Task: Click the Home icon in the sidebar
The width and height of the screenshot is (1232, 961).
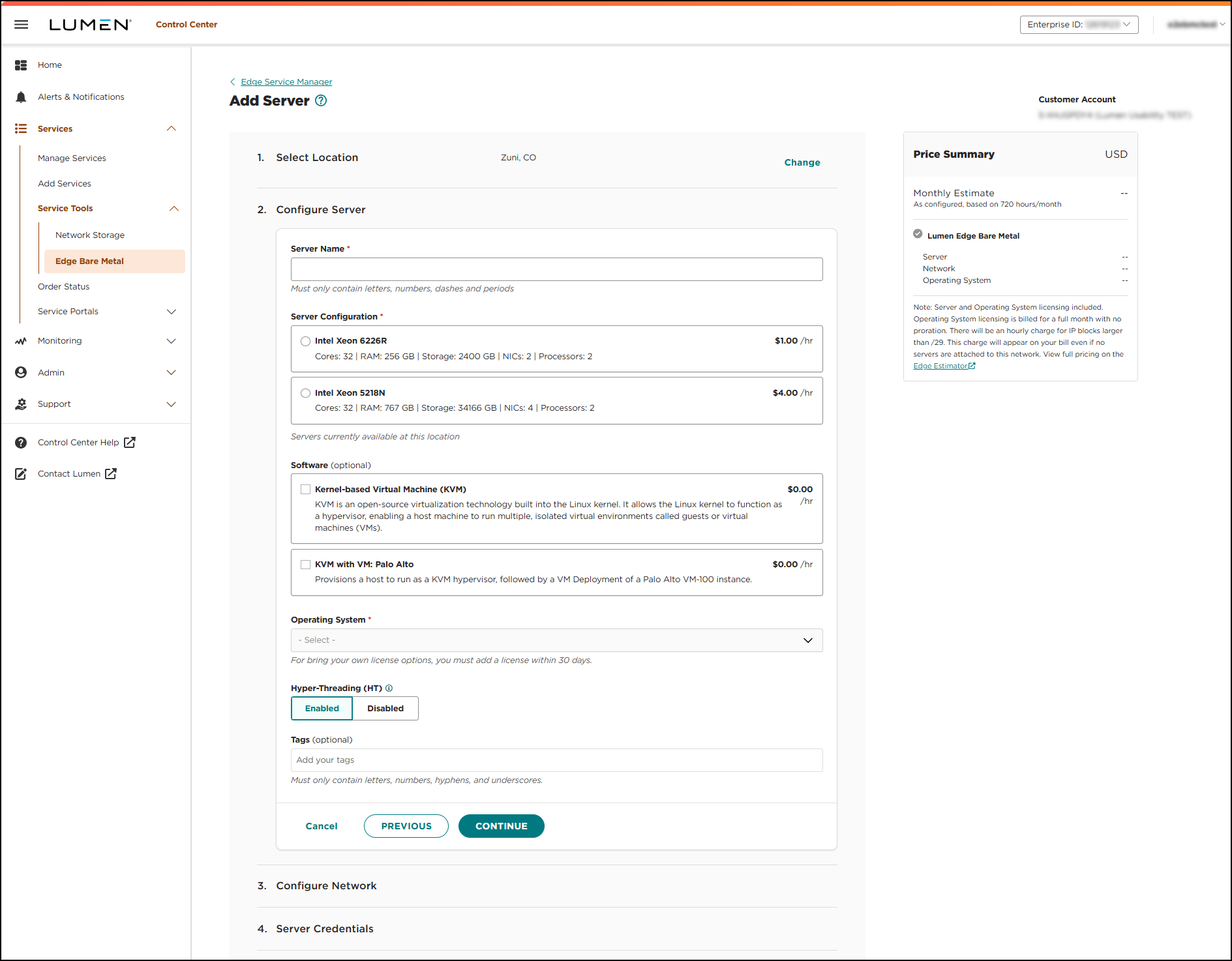Action: [21, 65]
